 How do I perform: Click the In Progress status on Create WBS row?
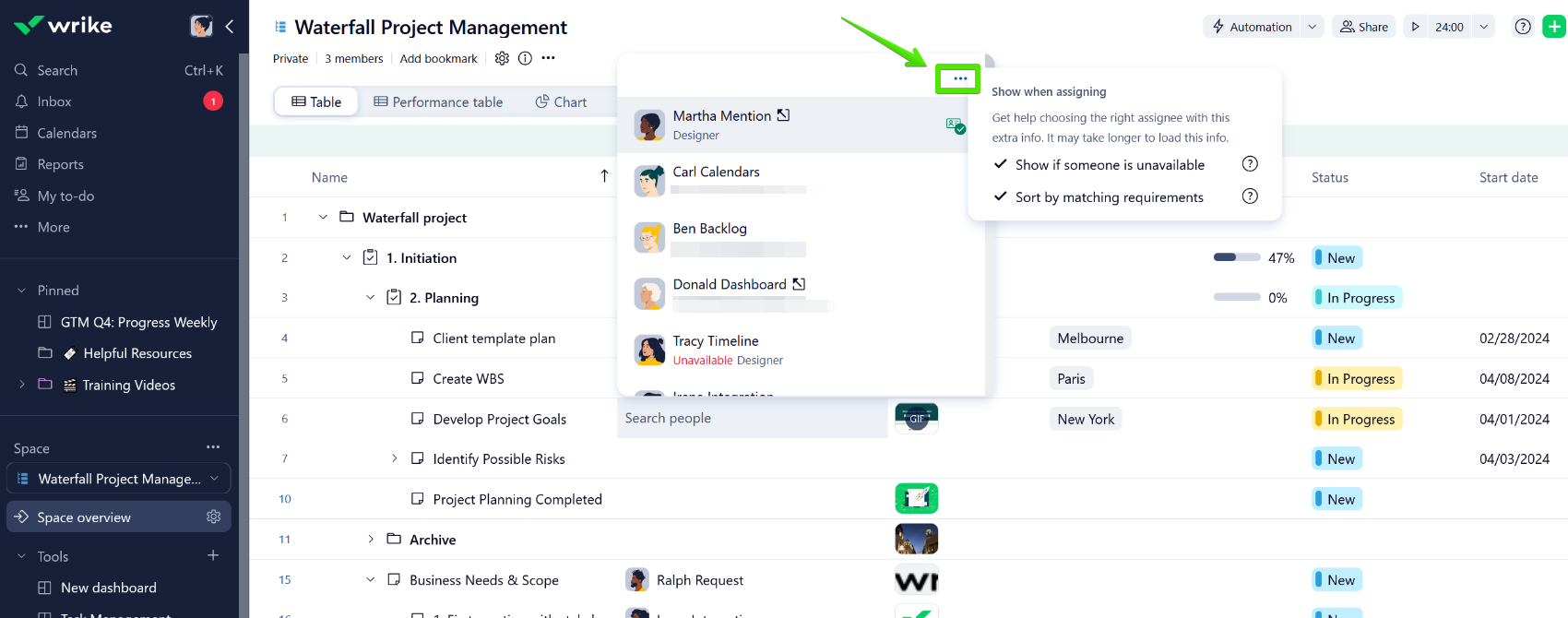(1357, 378)
